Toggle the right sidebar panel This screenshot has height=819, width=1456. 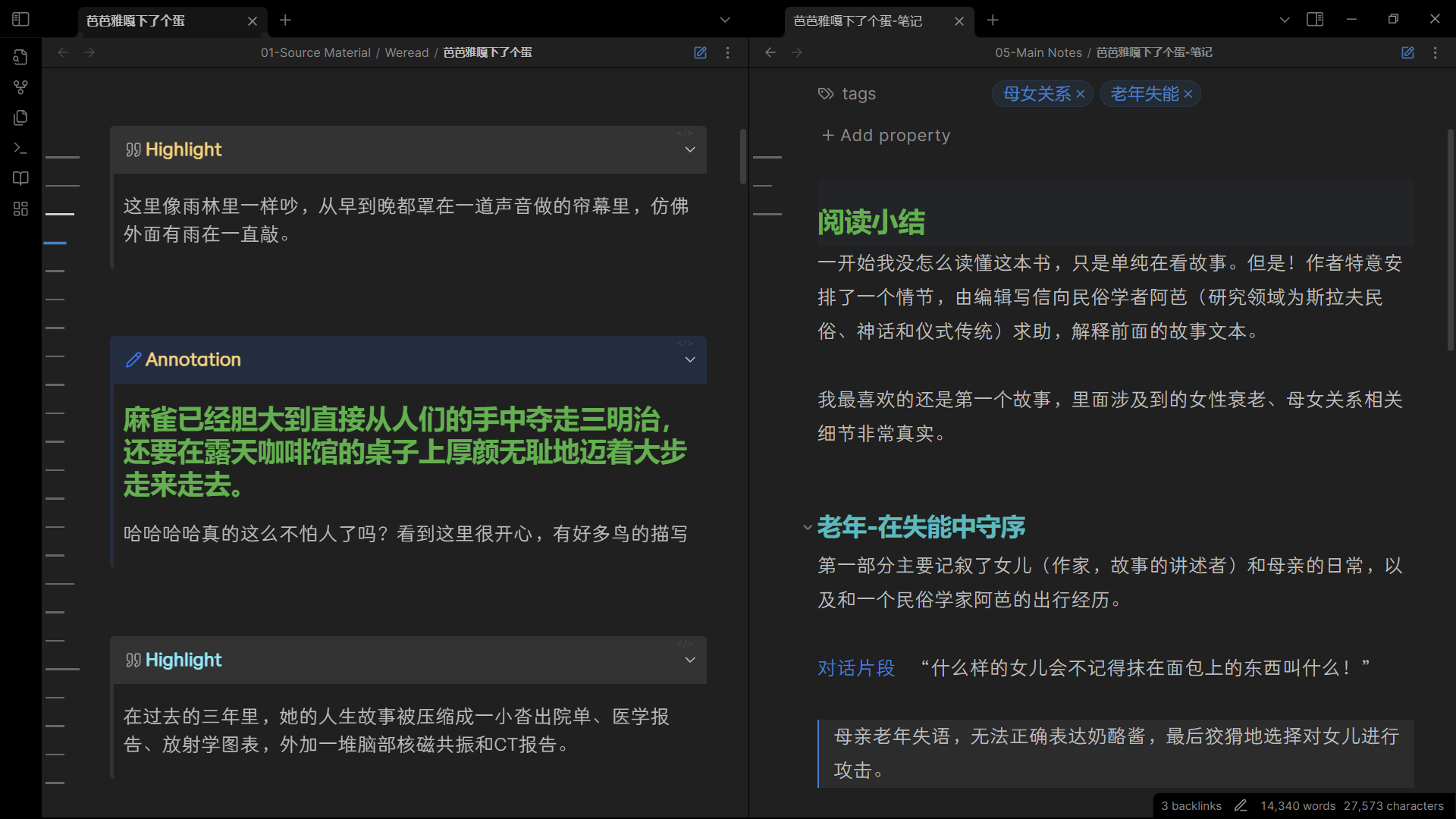pos(1315,20)
